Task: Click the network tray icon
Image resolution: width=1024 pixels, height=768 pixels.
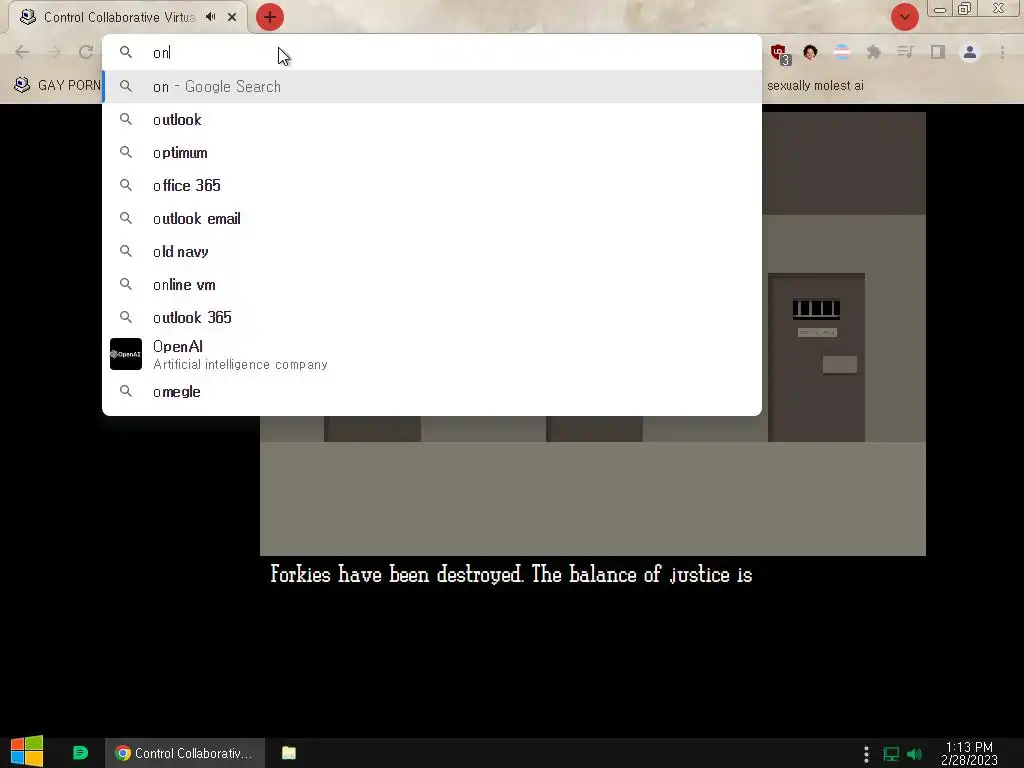Action: (891, 754)
